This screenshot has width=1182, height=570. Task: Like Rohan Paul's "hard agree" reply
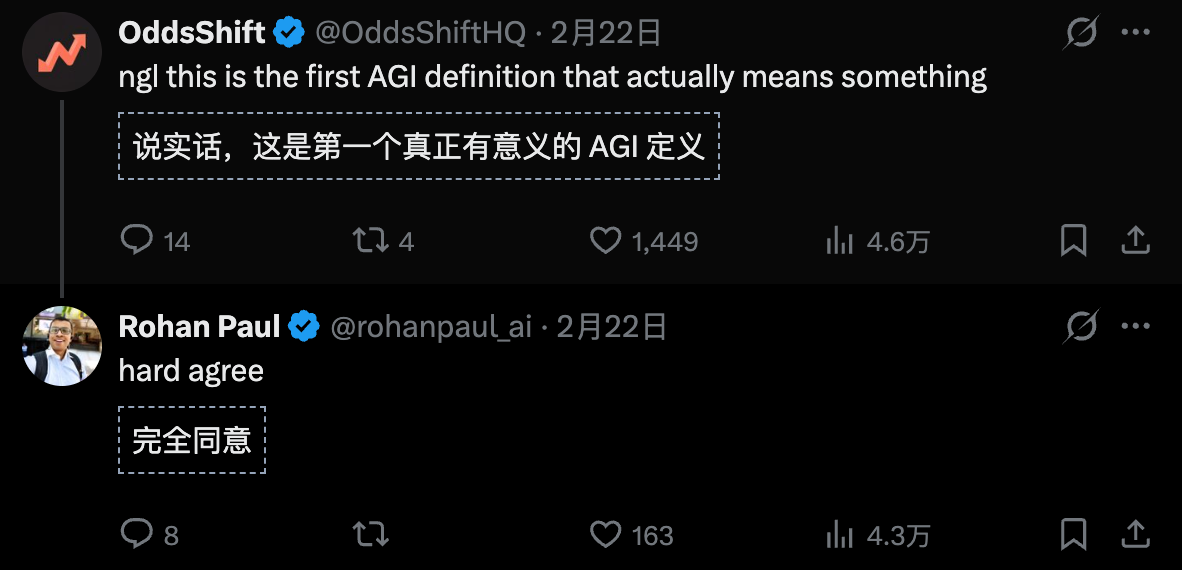click(x=606, y=534)
